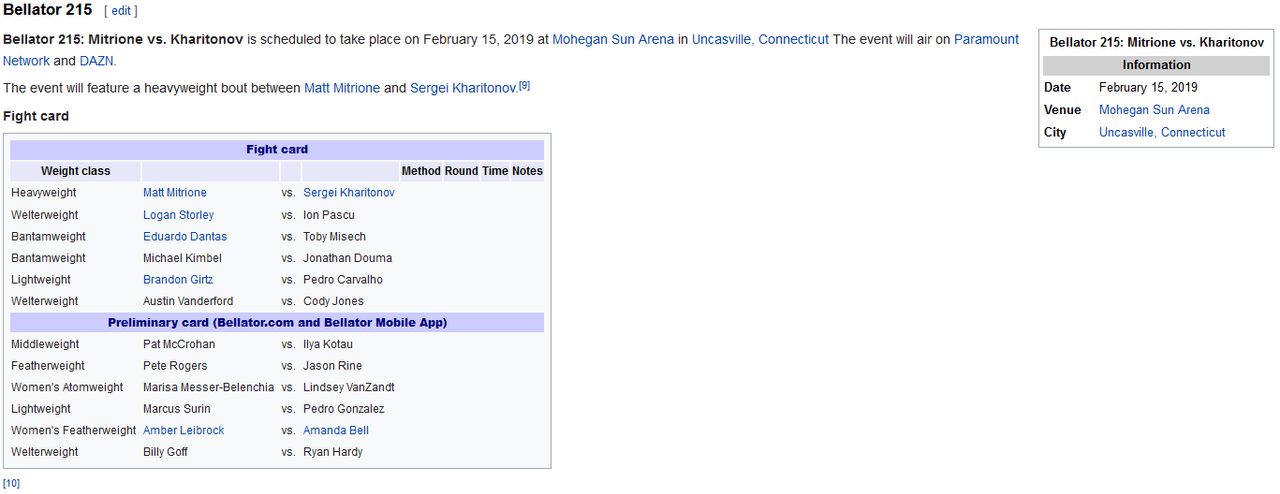Open the DAZN link
The height and width of the screenshot is (494, 1280).
point(97,61)
